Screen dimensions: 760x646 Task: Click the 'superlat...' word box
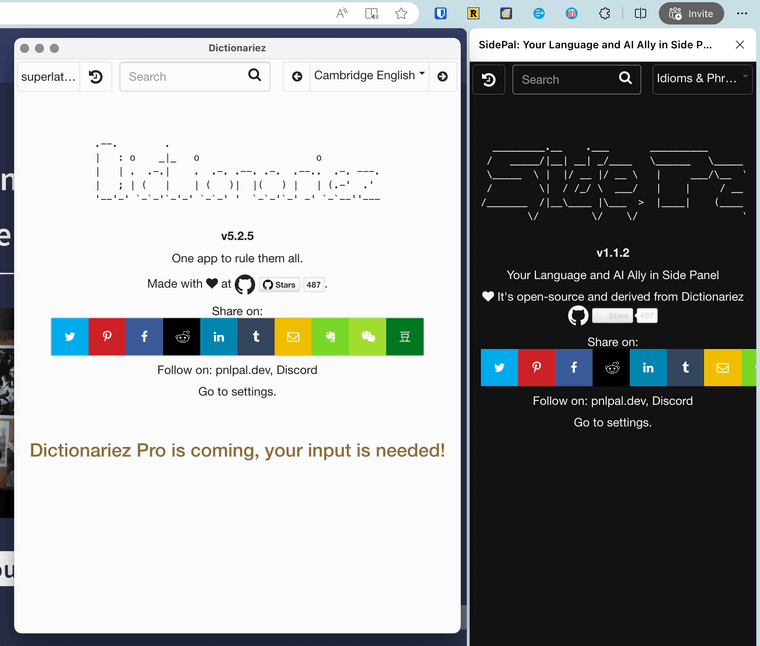[x=48, y=77]
